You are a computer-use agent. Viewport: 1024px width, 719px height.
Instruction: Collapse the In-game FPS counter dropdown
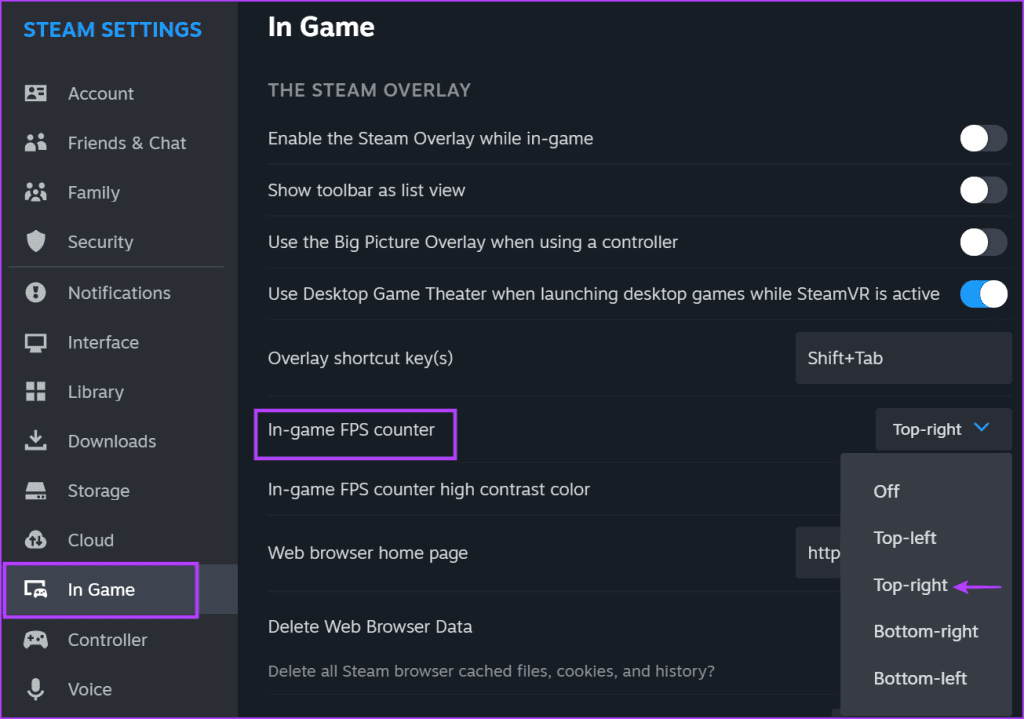pyautogui.click(x=942, y=429)
